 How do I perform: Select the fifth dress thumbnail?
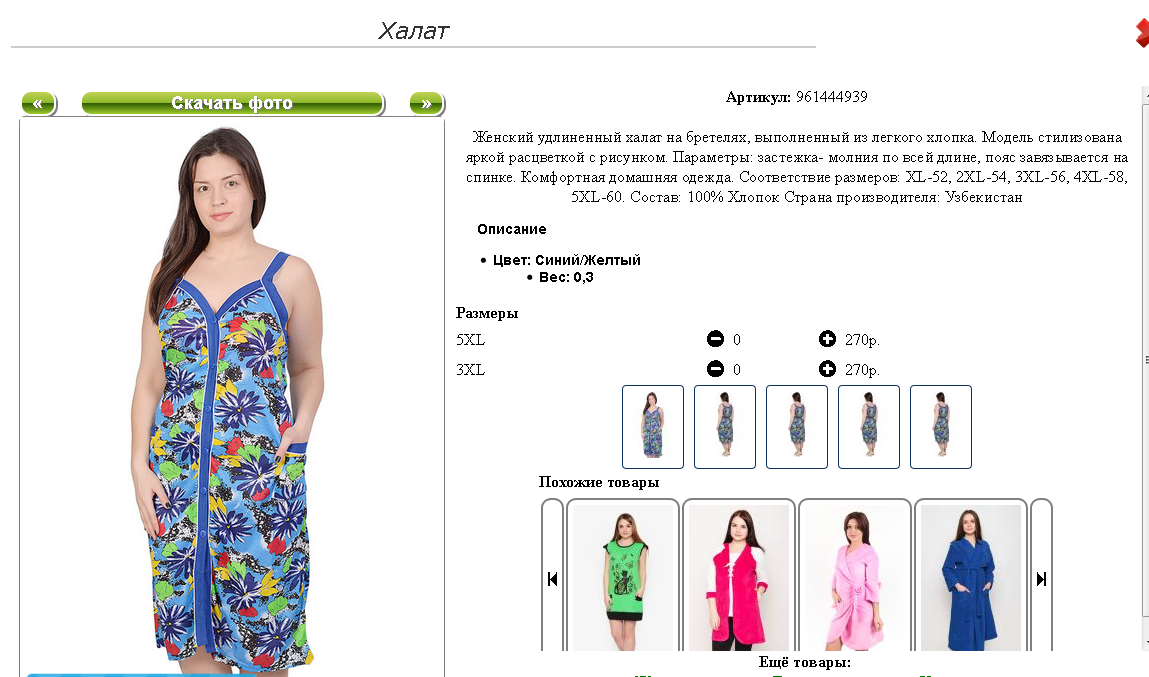tap(941, 426)
